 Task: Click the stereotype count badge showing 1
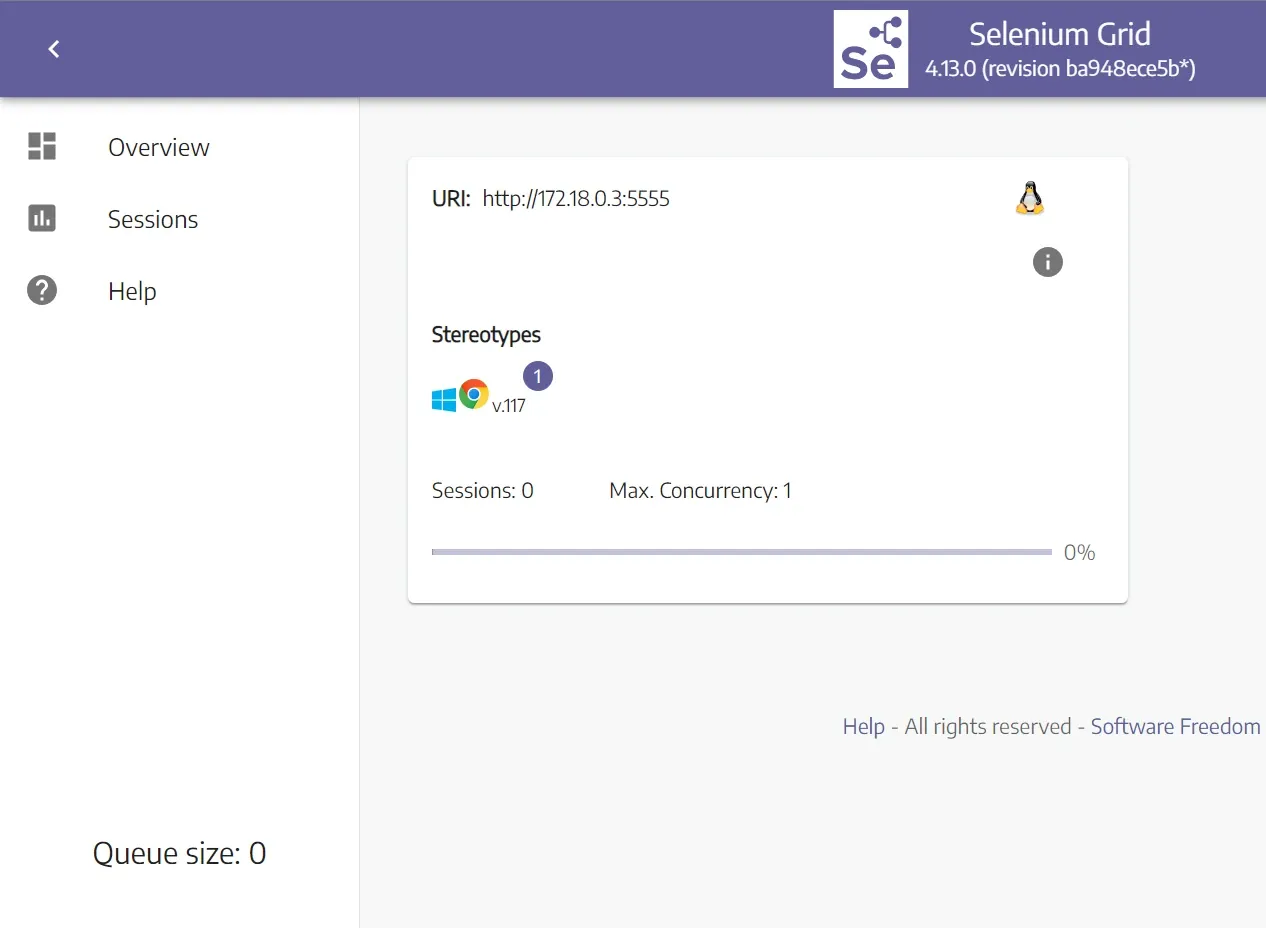pos(537,376)
